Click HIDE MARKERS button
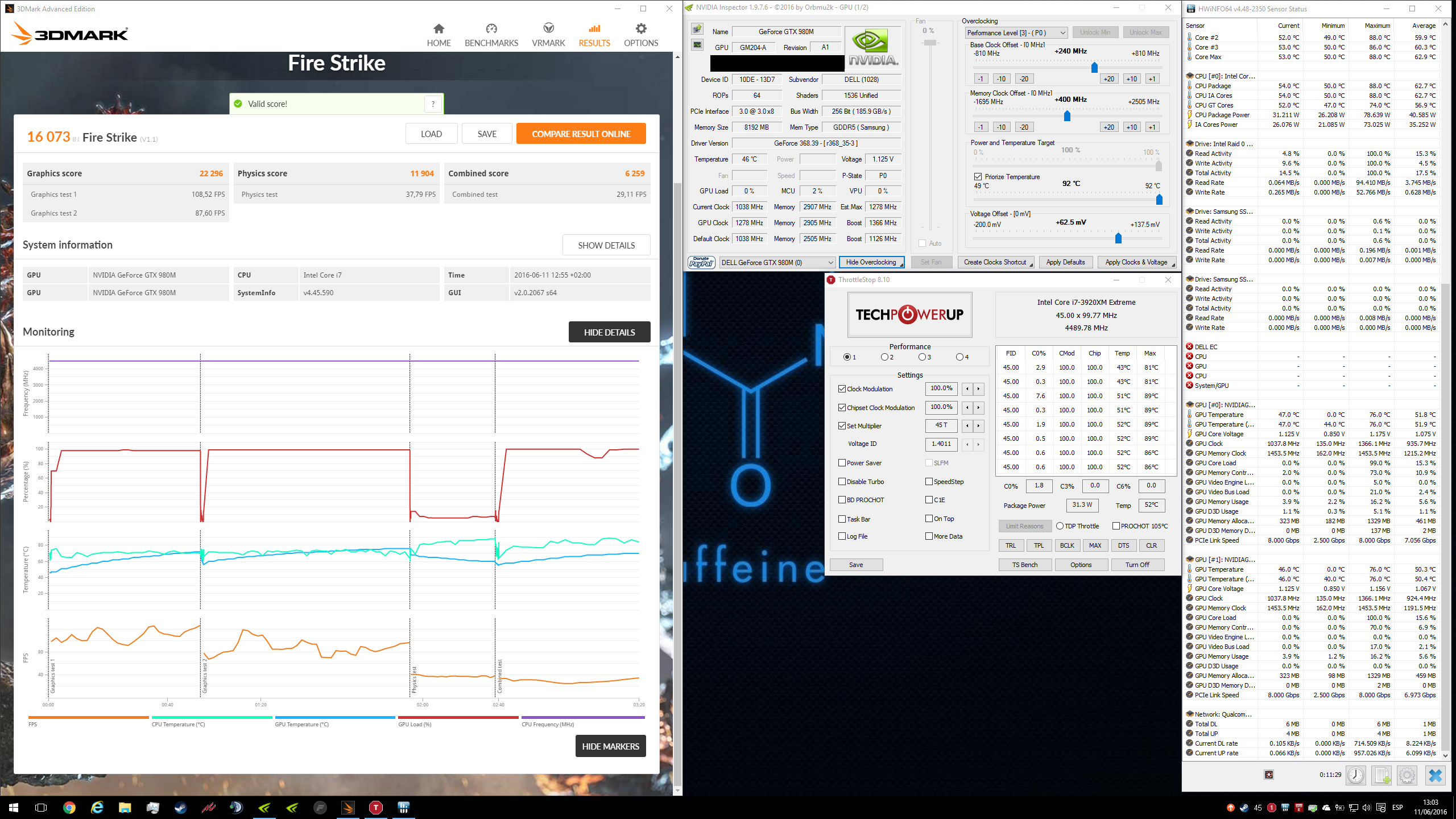Screen dimensions: 1456x819 click(x=610, y=746)
